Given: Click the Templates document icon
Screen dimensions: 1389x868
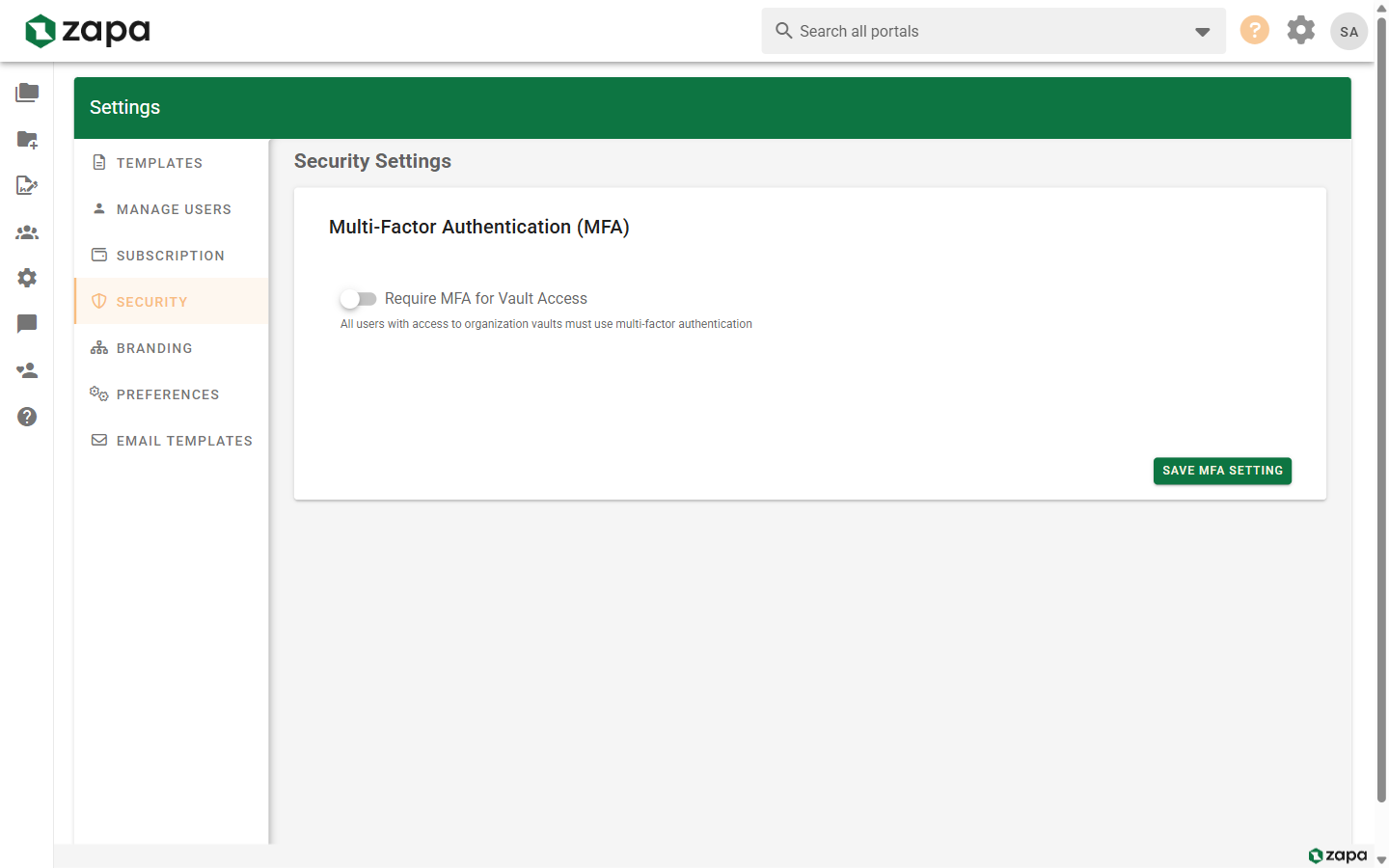Looking at the screenshot, I should (99, 162).
